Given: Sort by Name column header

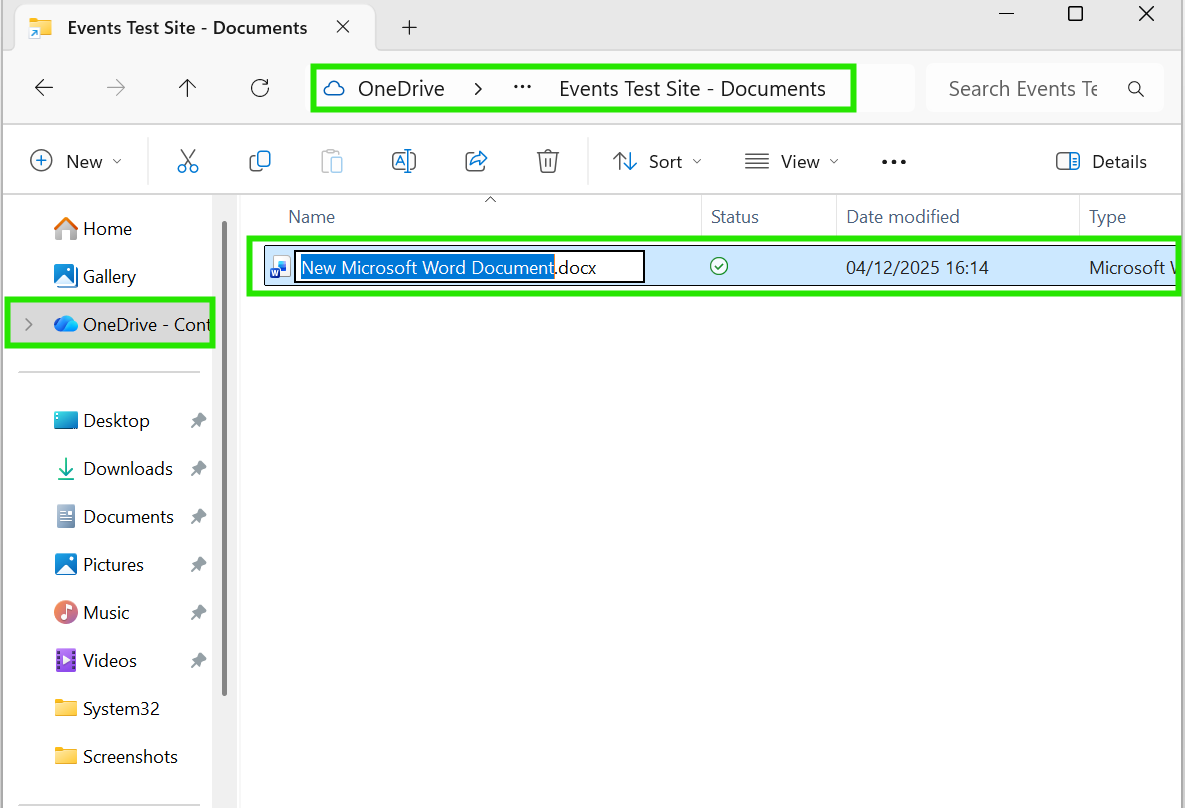Looking at the screenshot, I should click(x=311, y=217).
